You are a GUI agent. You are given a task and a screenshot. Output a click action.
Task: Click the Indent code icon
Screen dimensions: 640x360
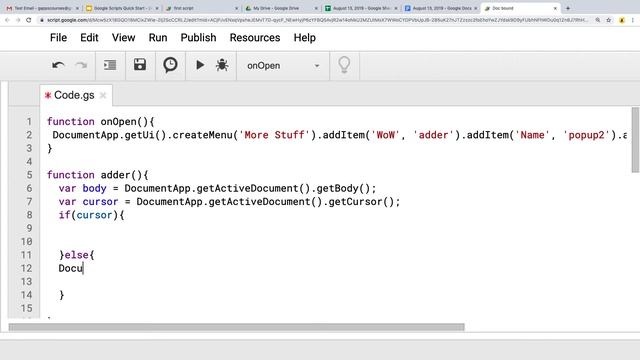coord(110,65)
